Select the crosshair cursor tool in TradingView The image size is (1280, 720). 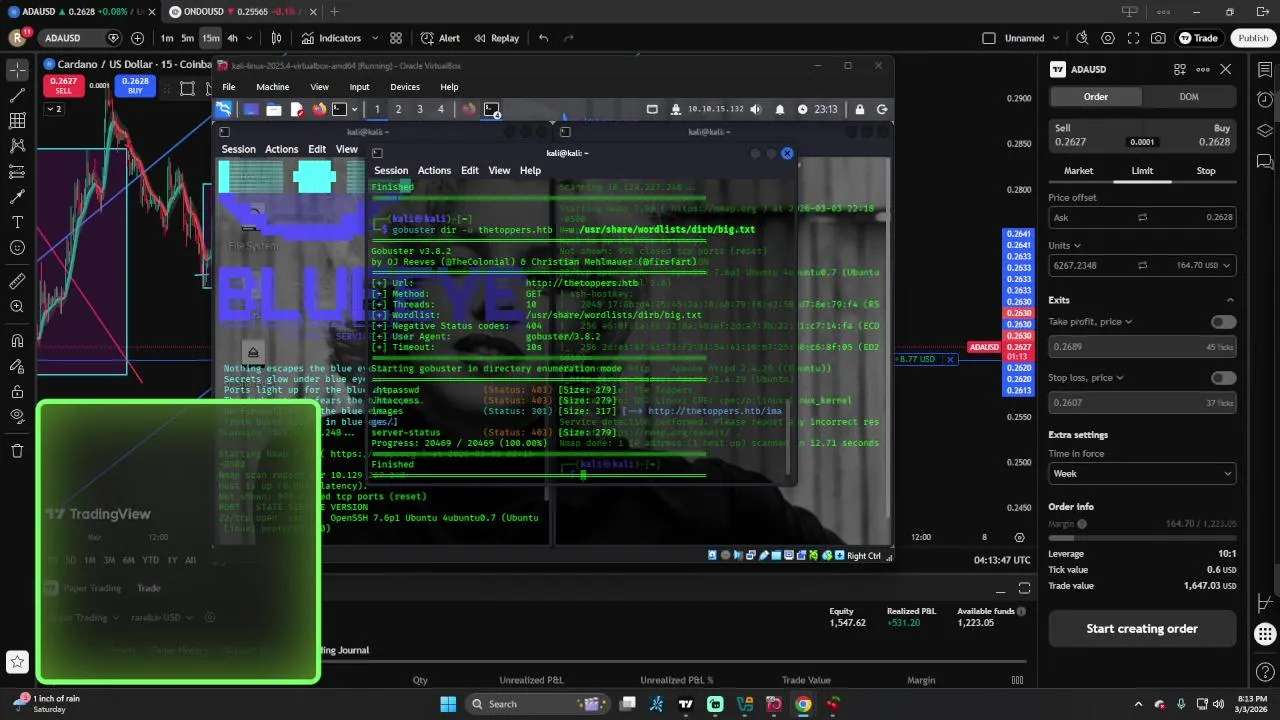[x=17, y=70]
